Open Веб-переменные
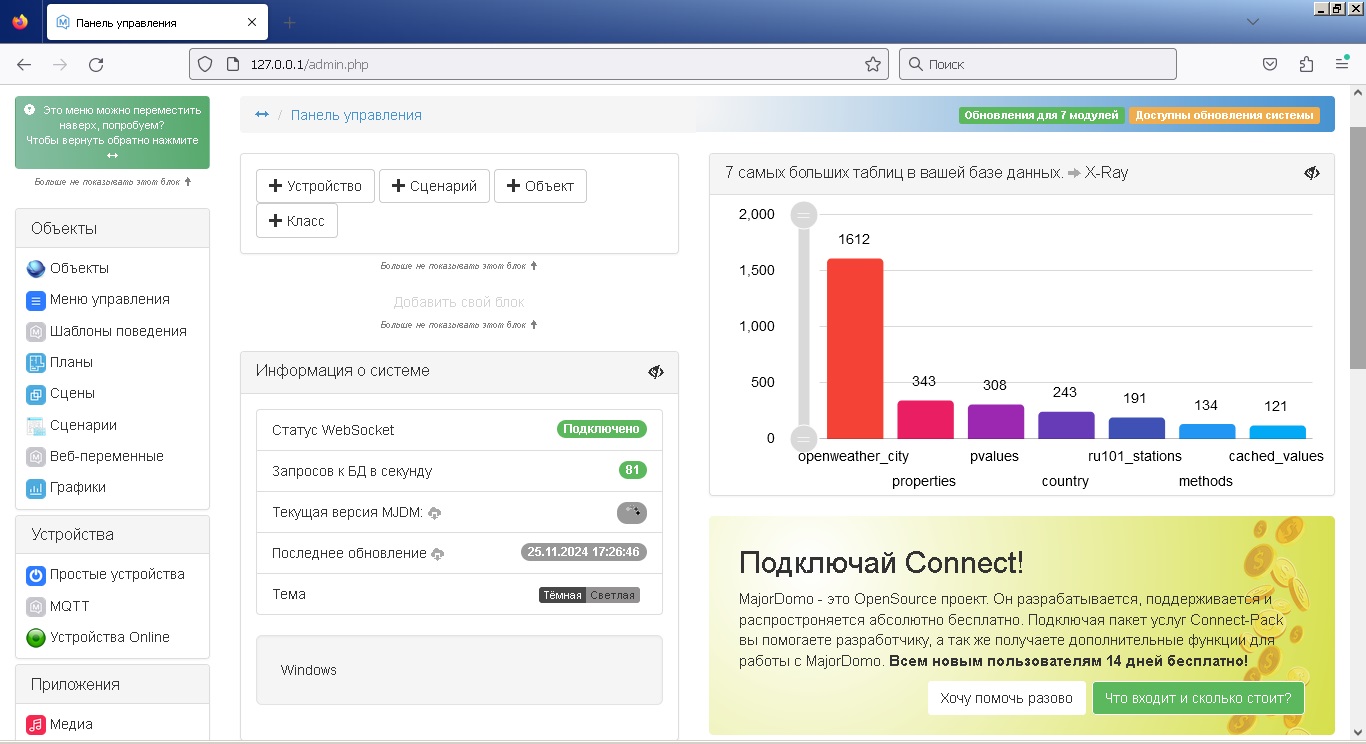This screenshot has height=744, width=1366. coord(95,456)
